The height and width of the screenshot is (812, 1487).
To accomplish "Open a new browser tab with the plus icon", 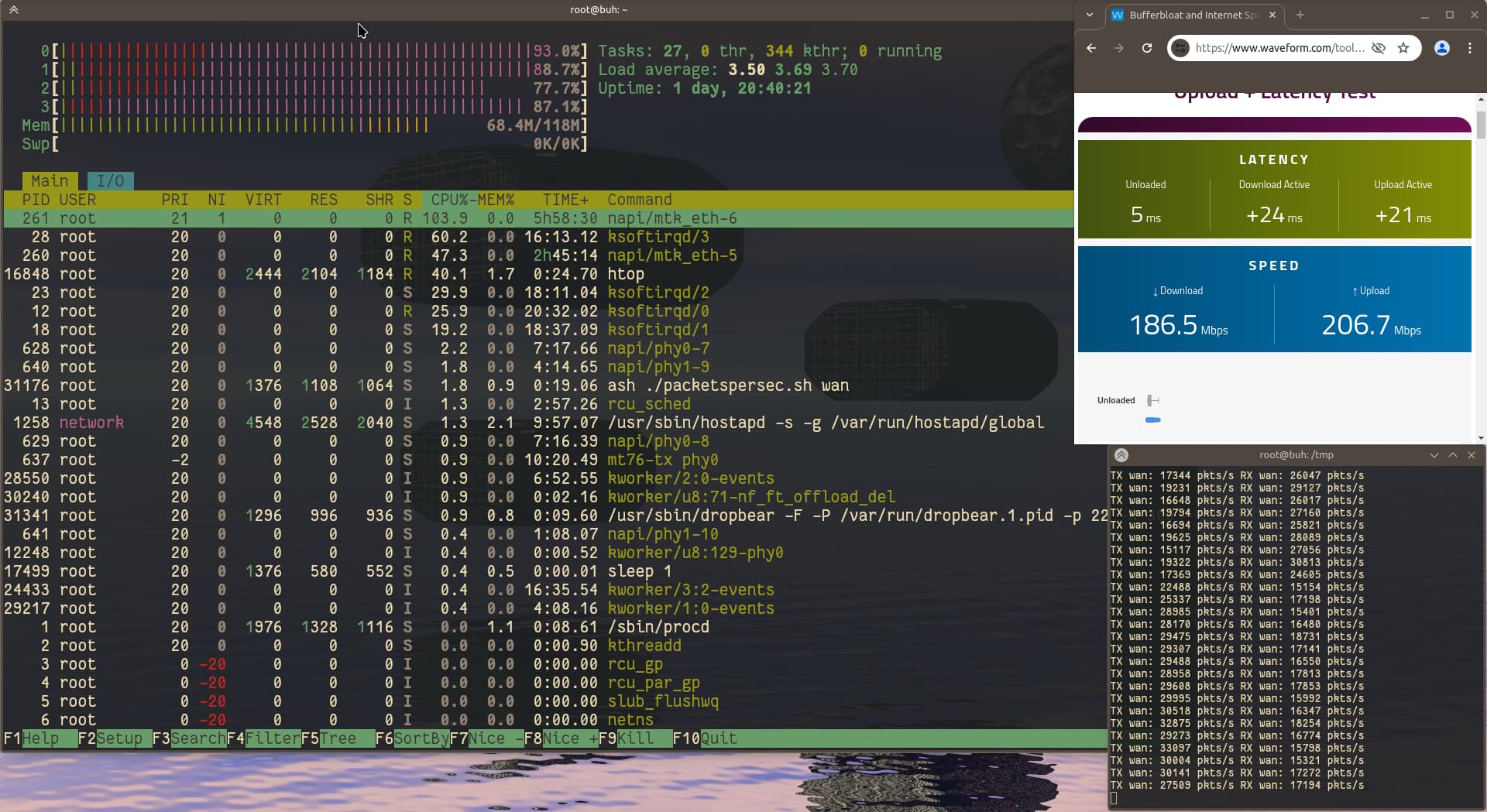I will [x=1300, y=15].
